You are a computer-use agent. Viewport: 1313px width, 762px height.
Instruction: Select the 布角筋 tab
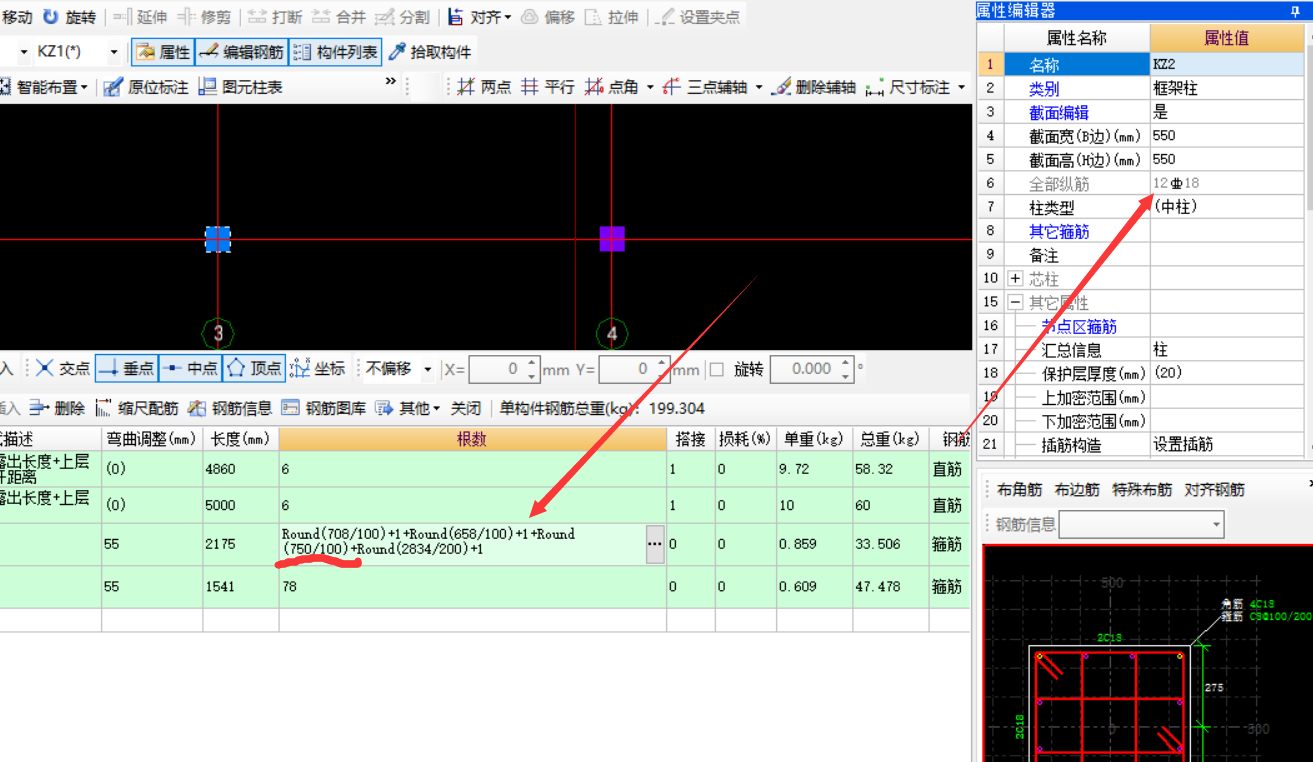pyautogui.click(x=1019, y=490)
